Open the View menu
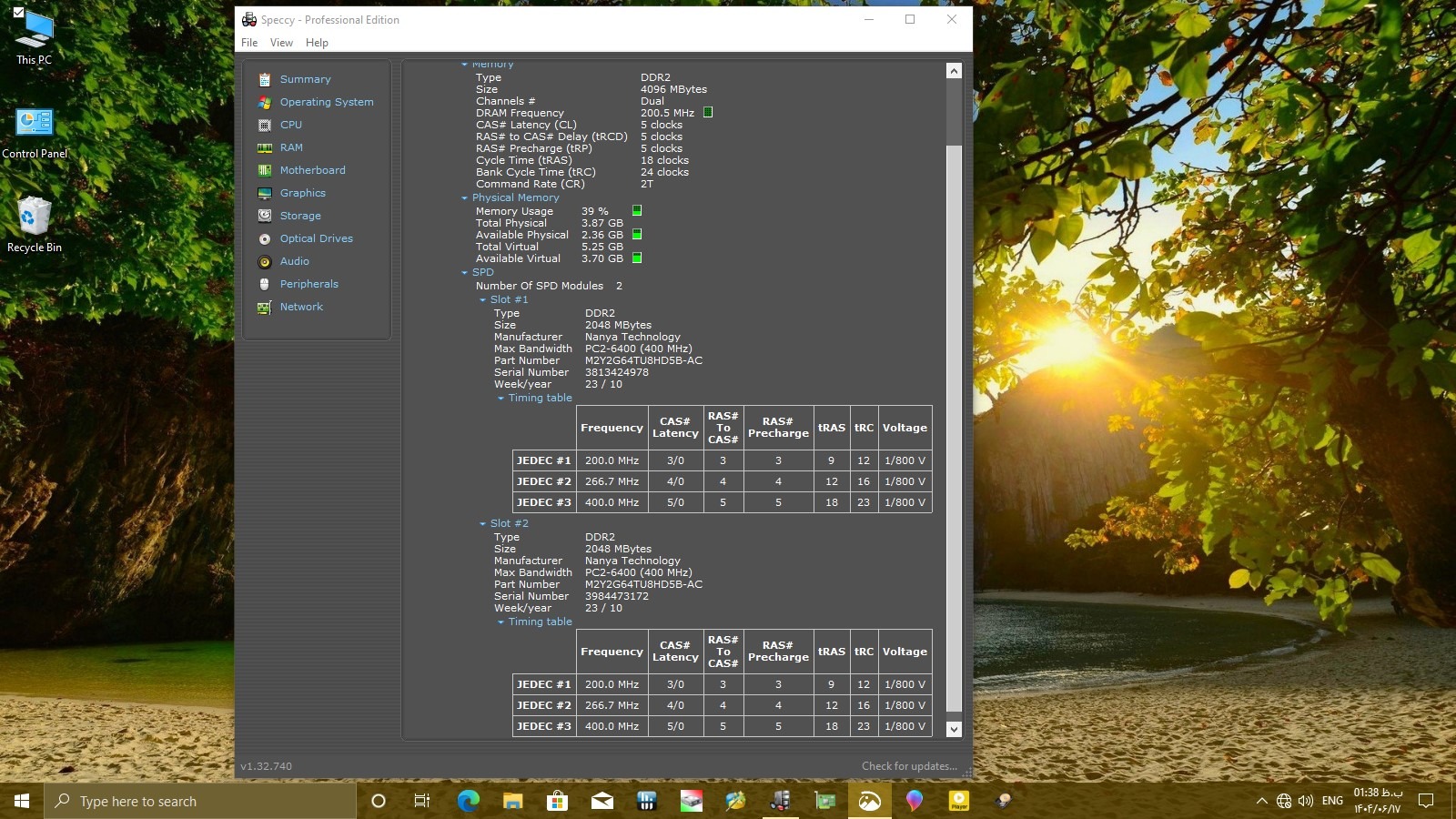1456x819 pixels. click(281, 43)
